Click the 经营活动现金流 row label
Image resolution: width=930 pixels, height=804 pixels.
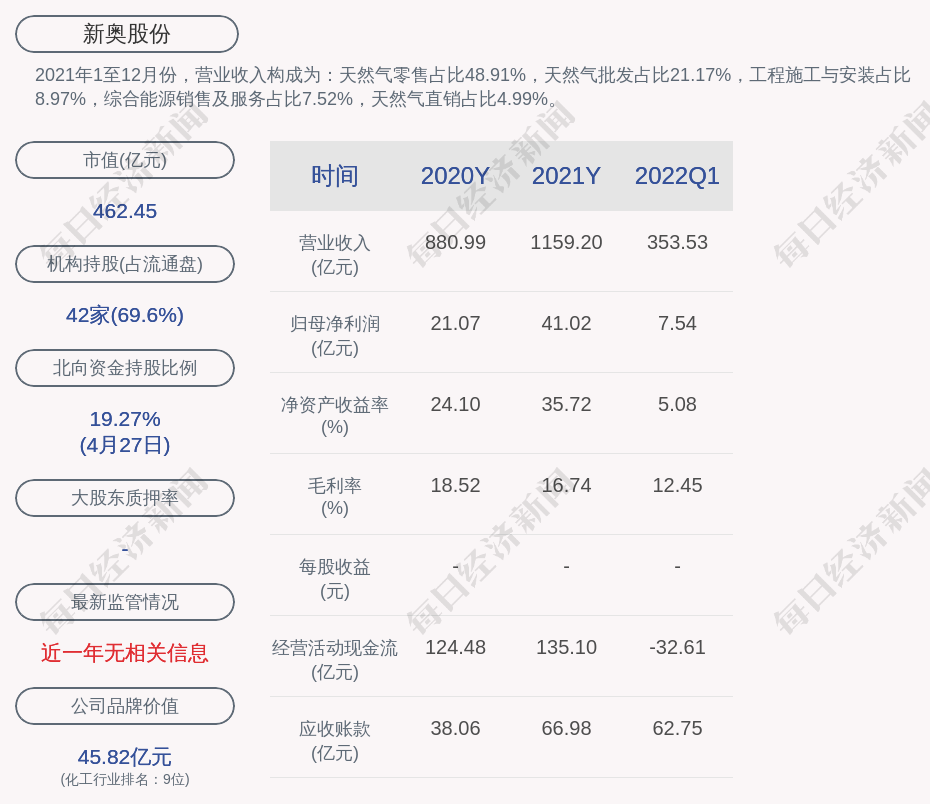tap(335, 648)
